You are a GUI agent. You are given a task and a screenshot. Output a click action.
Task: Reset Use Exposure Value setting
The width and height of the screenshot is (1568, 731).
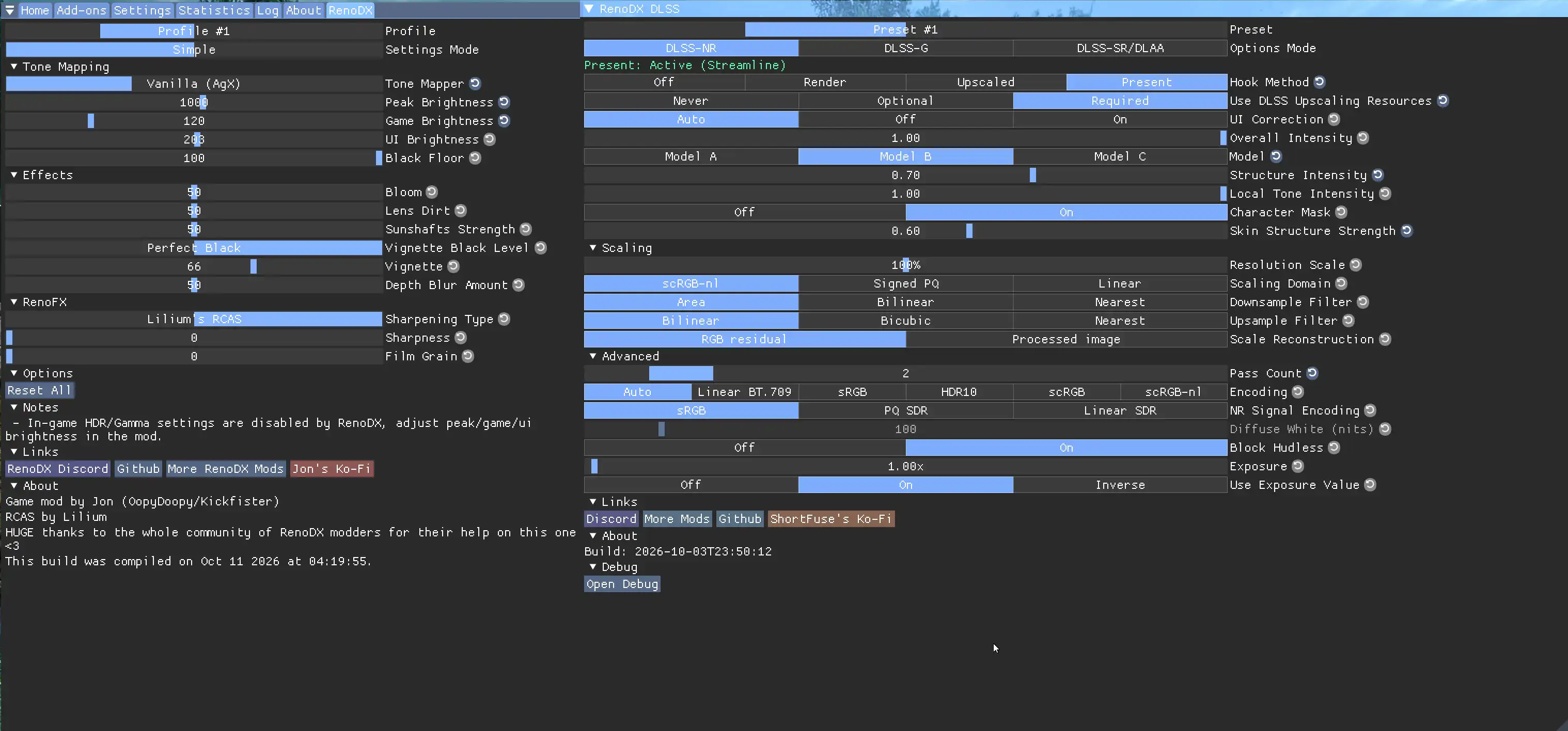click(1370, 484)
